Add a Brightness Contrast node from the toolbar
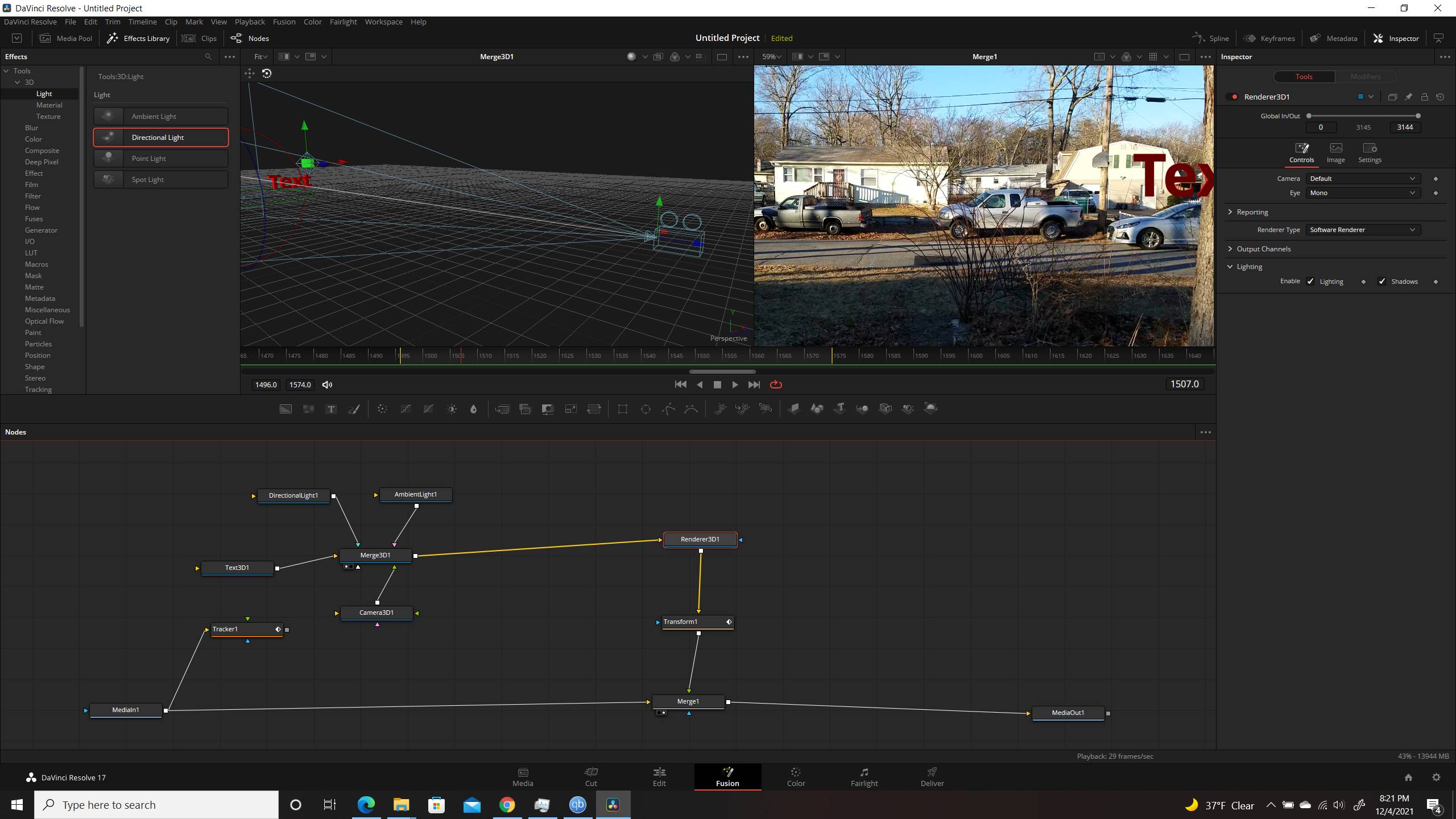The height and width of the screenshot is (819, 1456). click(452, 409)
